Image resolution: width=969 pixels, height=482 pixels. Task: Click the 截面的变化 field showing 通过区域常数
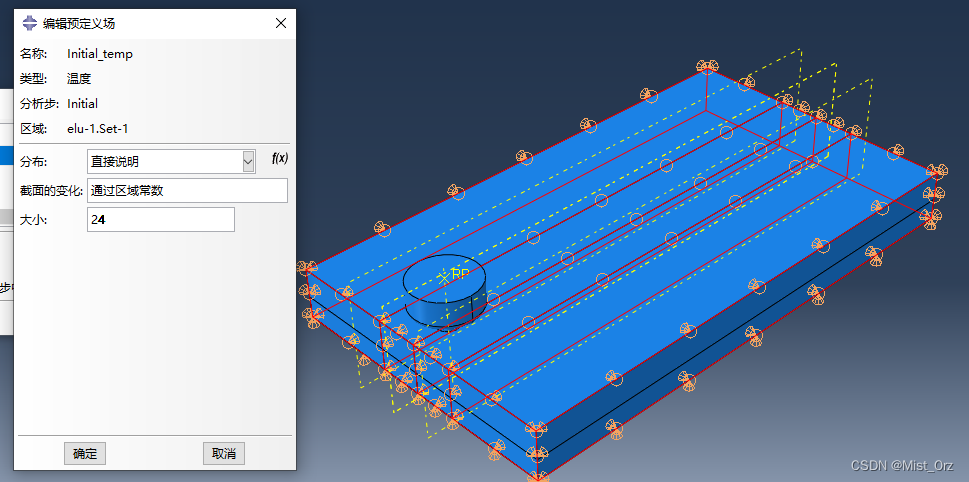click(187, 191)
